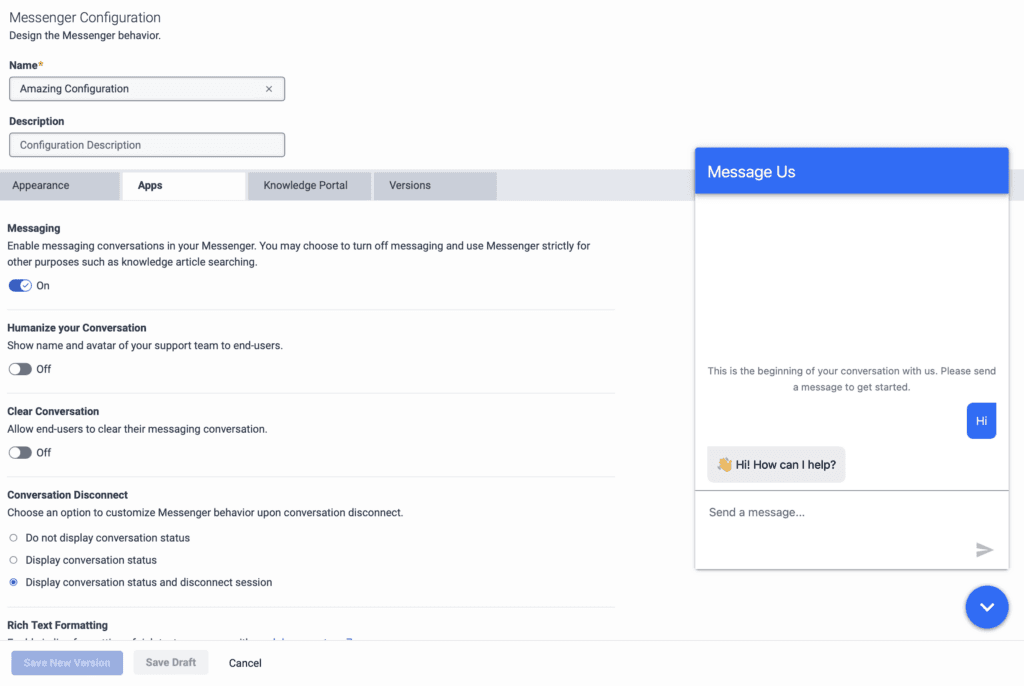1024x686 pixels.
Task: Choose "Display conversation status and disconnect session"
Action: click(x=11, y=582)
